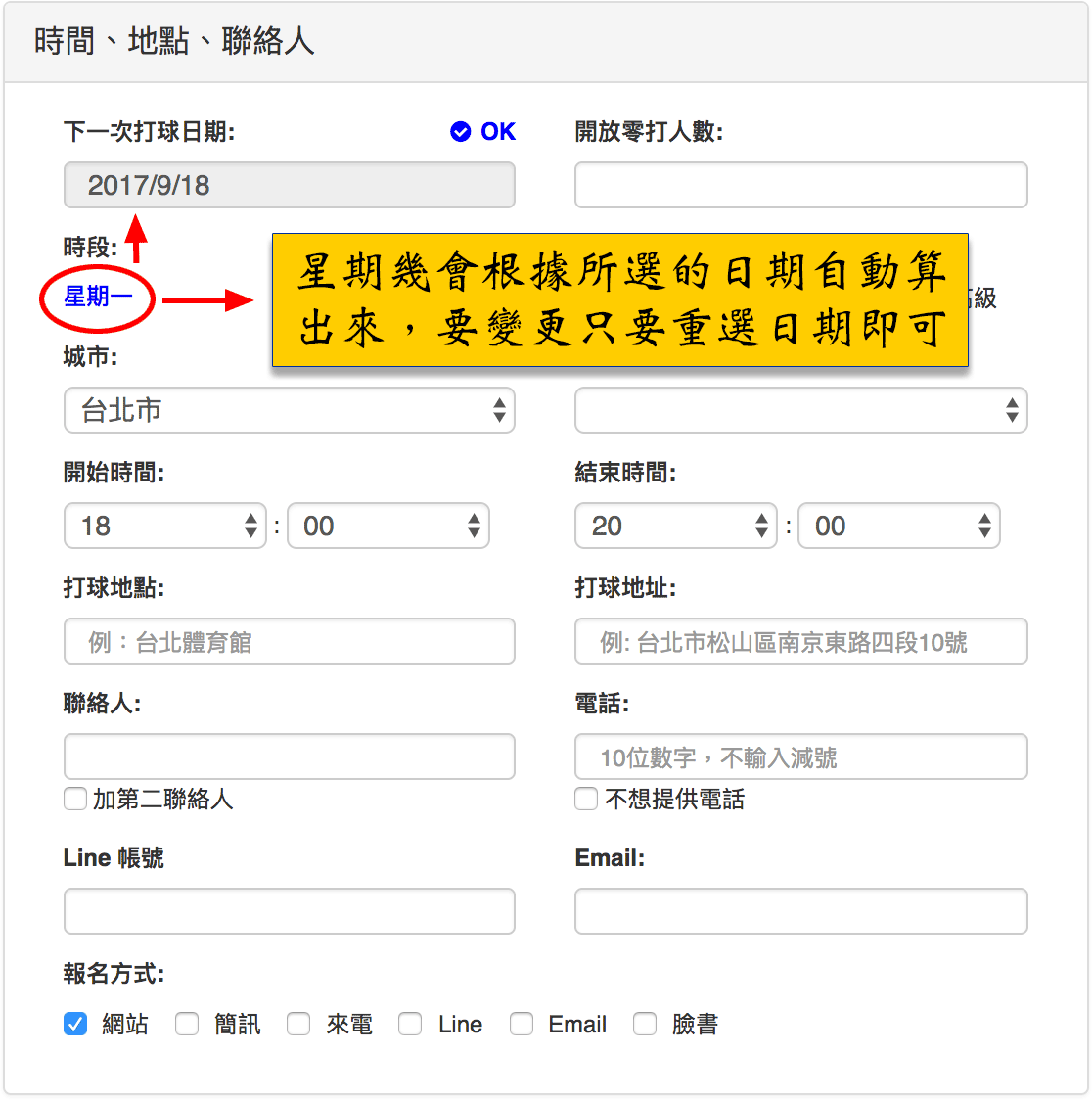Click the blue OK checkmark icon
Image resolution: width=1092 pixels, height=1100 pixels.
[x=461, y=132]
